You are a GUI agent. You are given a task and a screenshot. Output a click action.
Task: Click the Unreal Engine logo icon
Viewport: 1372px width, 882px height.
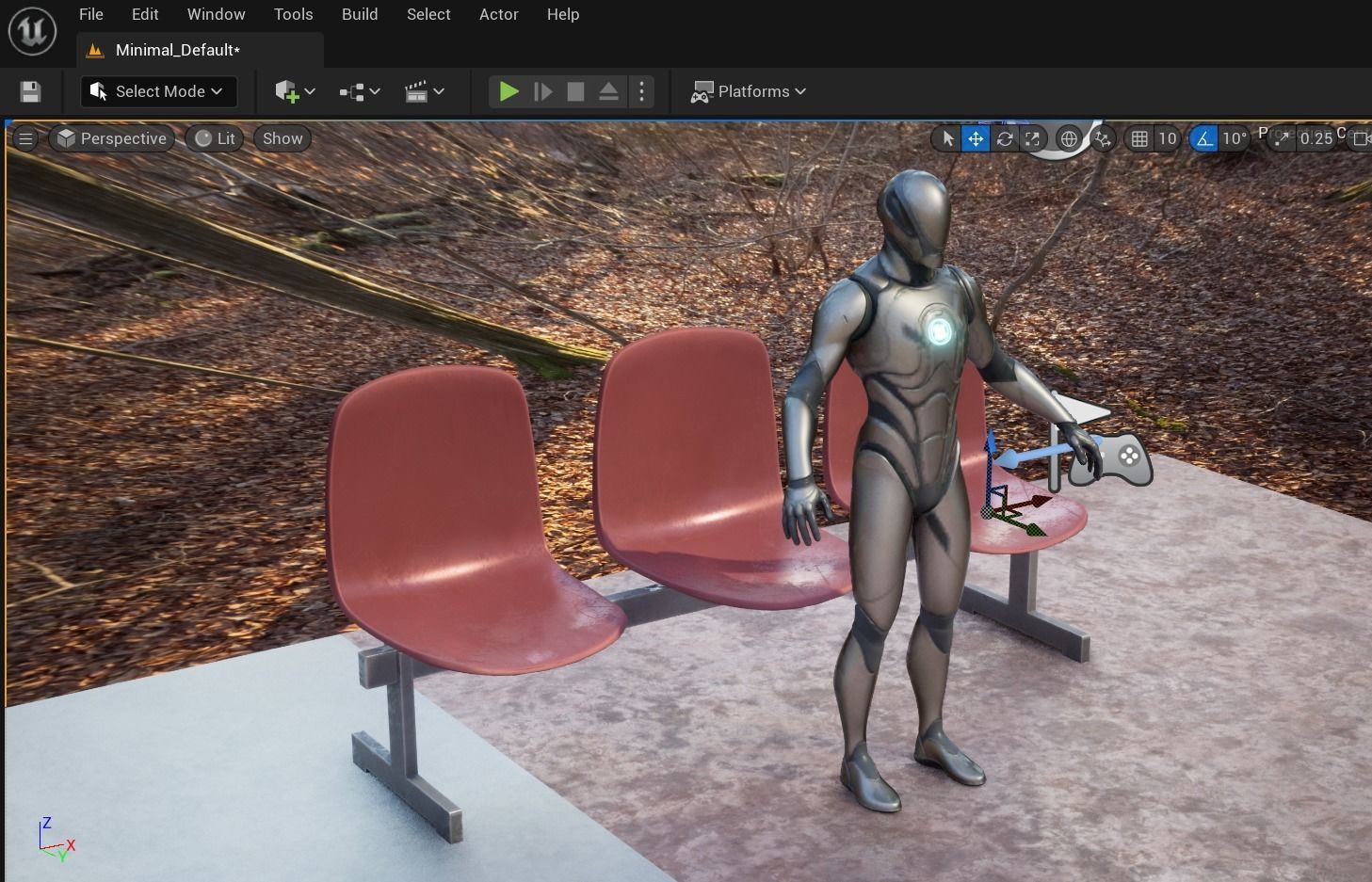pos(33,31)
